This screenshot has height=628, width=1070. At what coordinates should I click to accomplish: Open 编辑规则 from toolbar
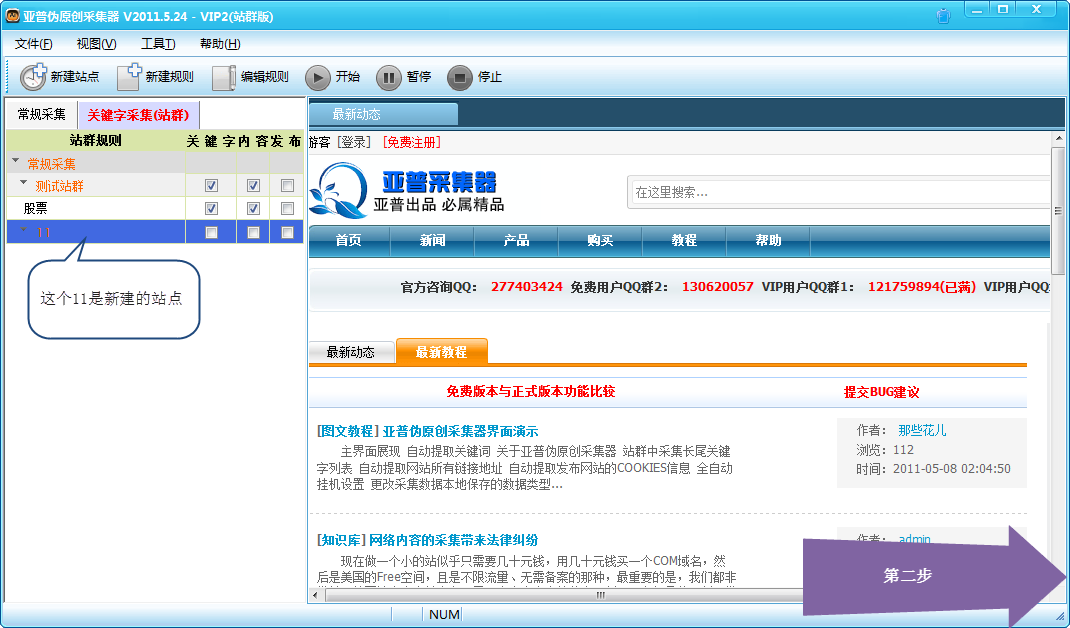(251, 77)
